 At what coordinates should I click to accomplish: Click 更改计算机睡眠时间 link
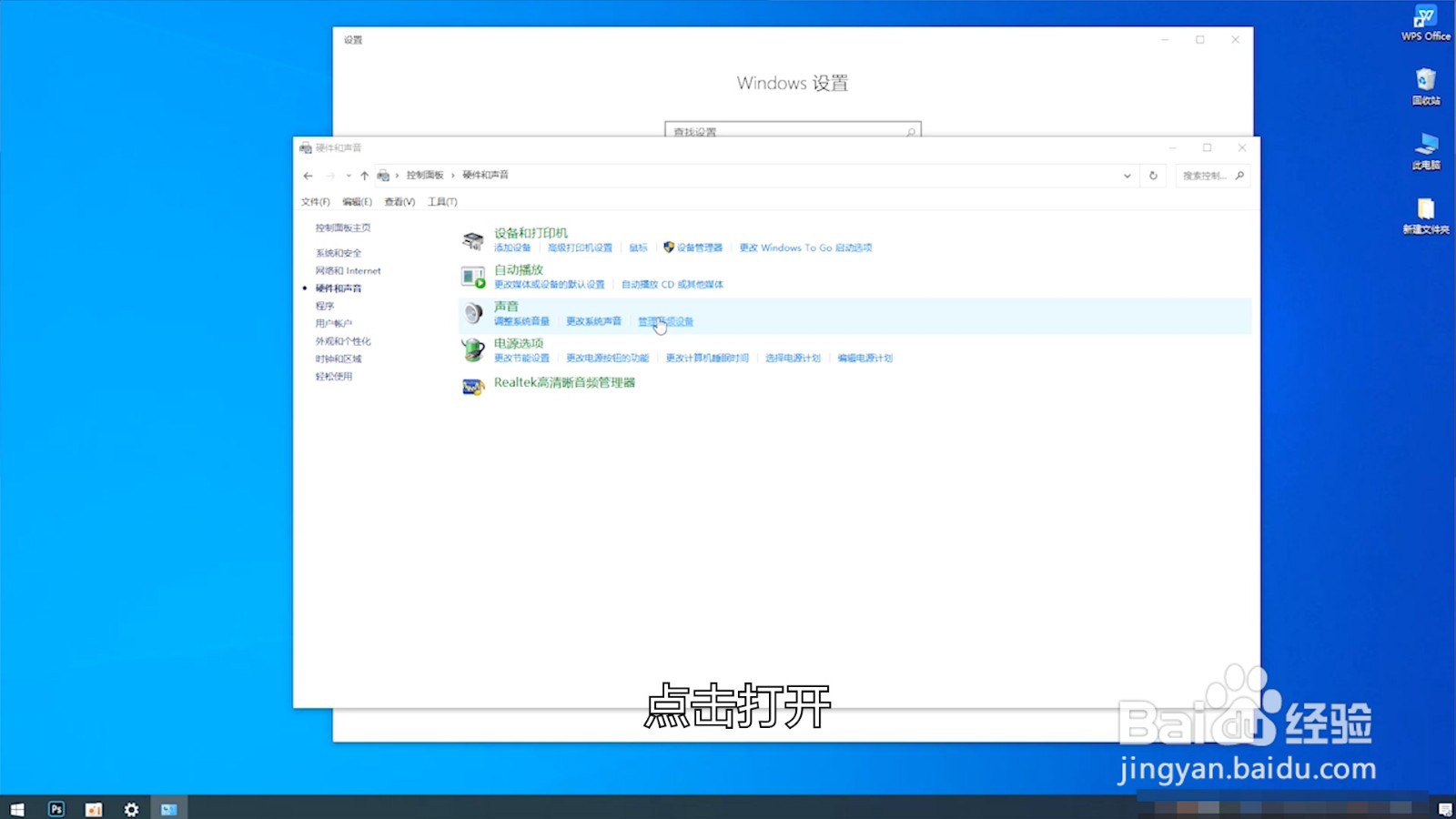pyautogui.click(x=707, y=359)
